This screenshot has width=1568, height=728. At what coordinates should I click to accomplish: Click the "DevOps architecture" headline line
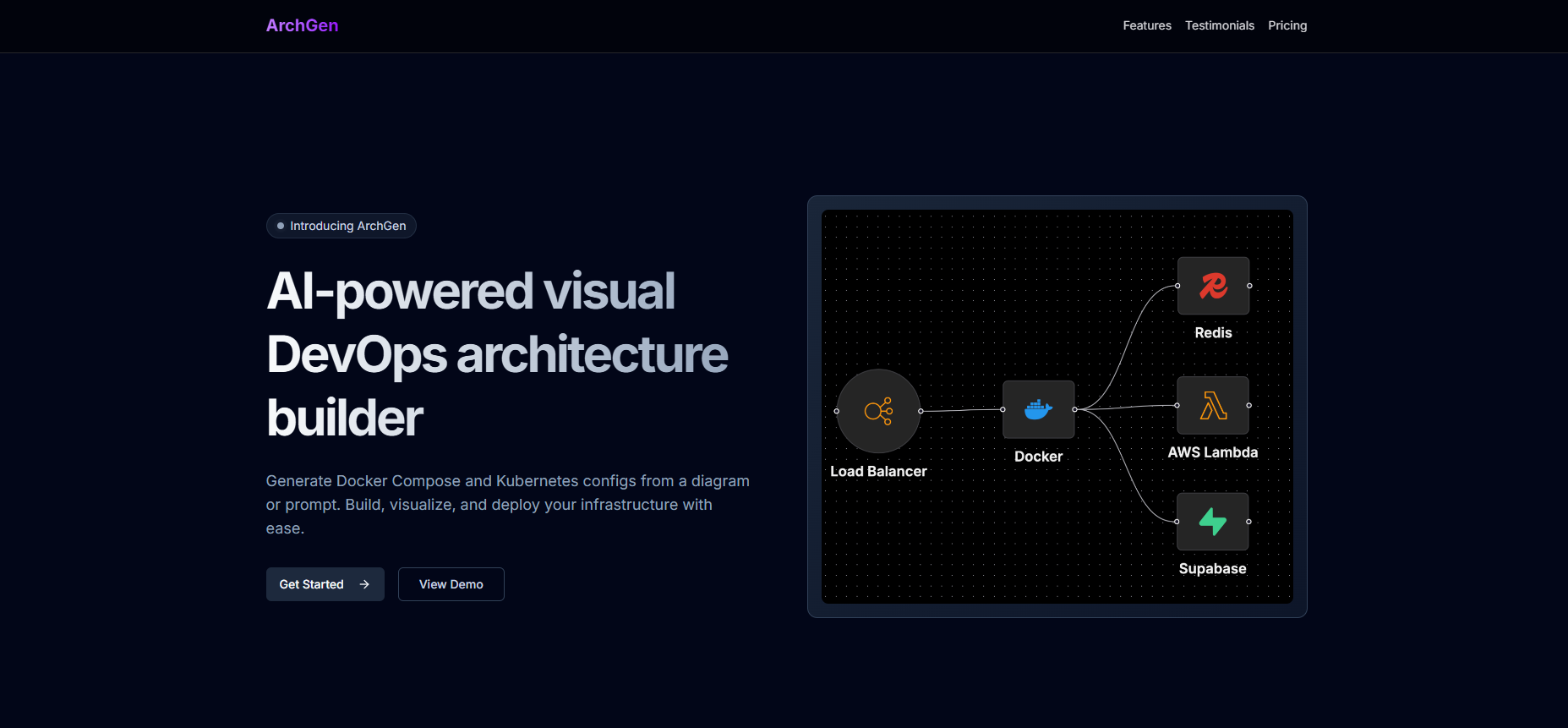click(497, 354)
